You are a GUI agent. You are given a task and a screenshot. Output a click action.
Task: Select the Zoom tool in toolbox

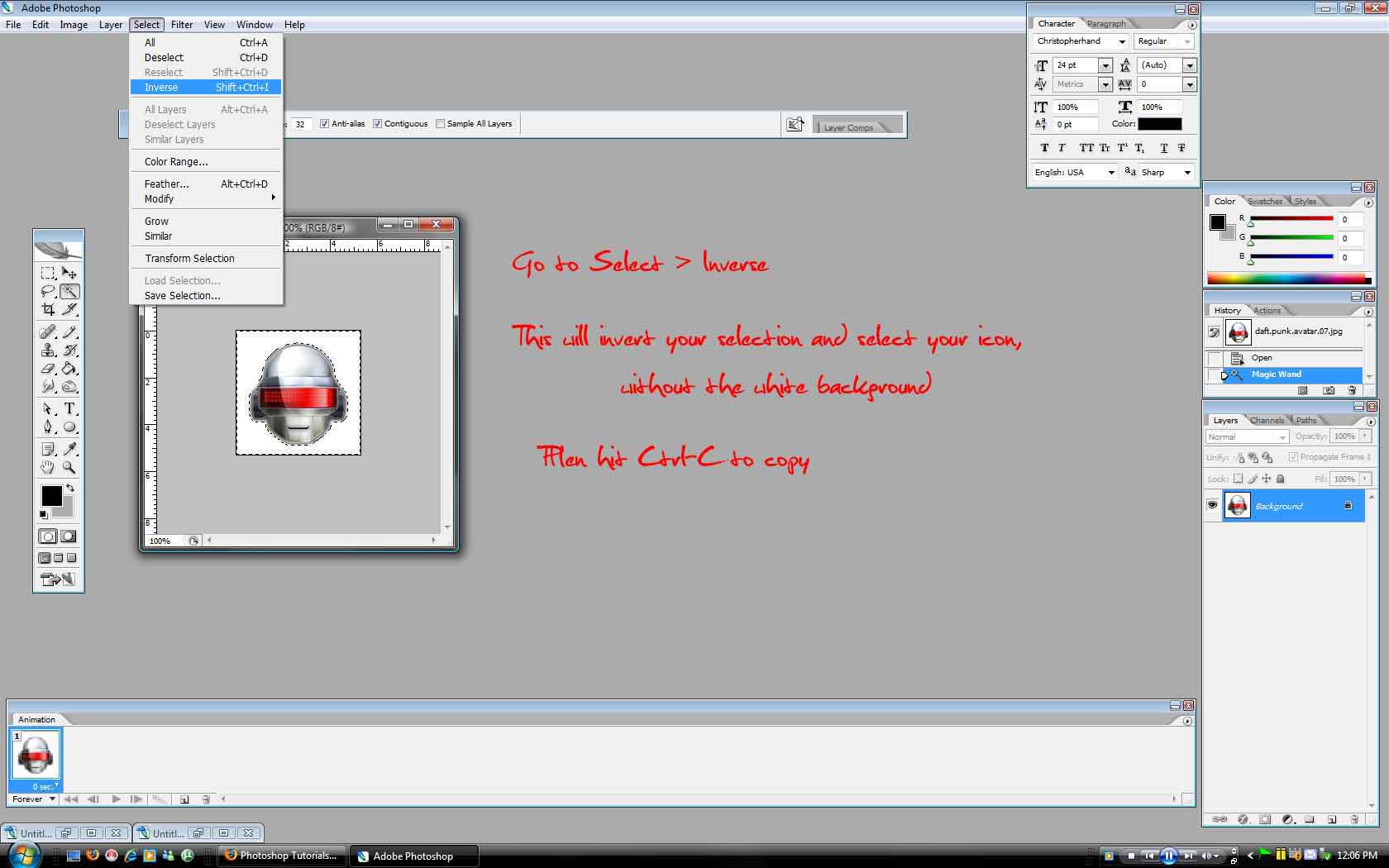[70, 468]
